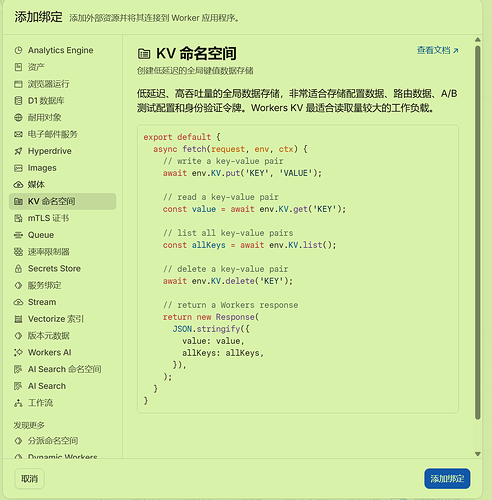Click the Analytics Engine clock icon

pyautogui.click(x=18, y=50)
